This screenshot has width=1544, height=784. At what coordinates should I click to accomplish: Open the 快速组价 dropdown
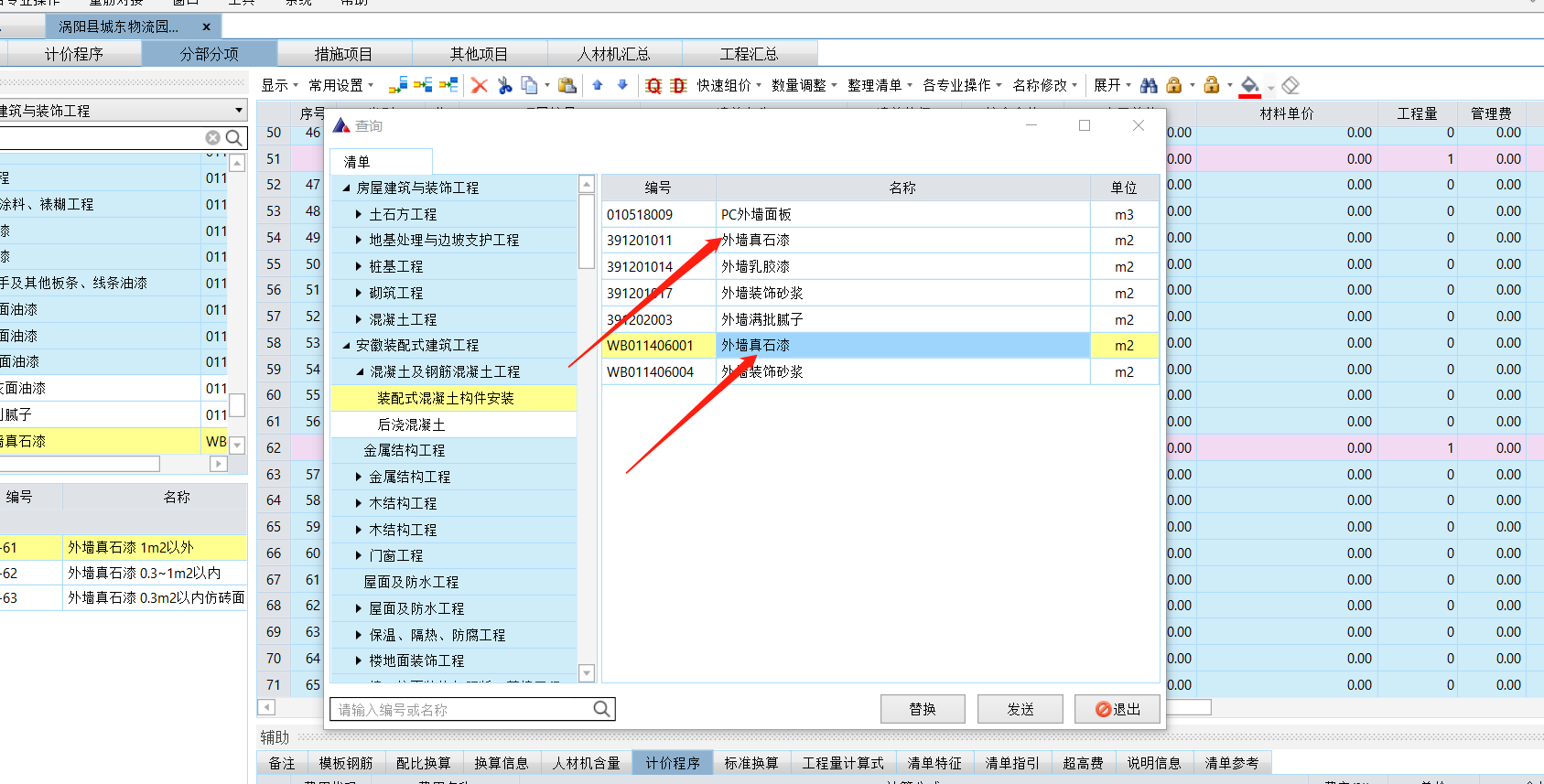click(x=729, y=85)
